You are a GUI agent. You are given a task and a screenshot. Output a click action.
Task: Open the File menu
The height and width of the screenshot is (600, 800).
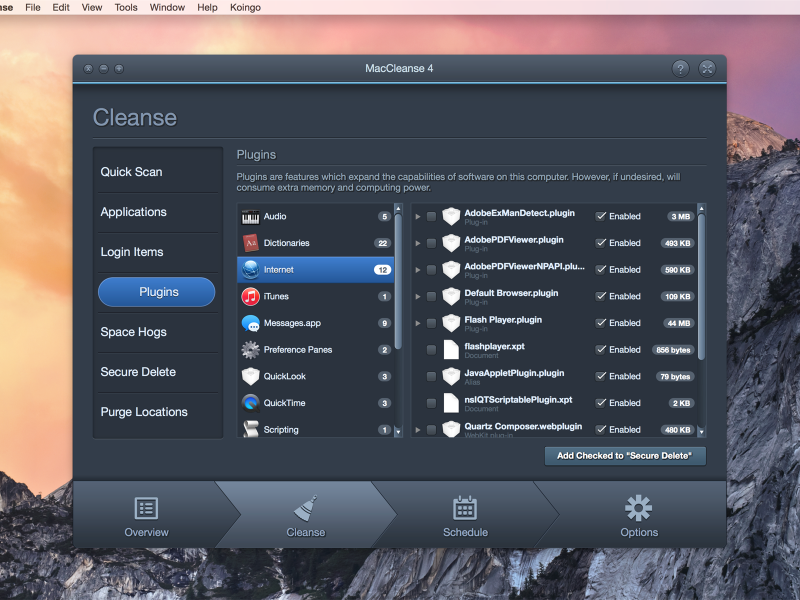click(33, 8)
